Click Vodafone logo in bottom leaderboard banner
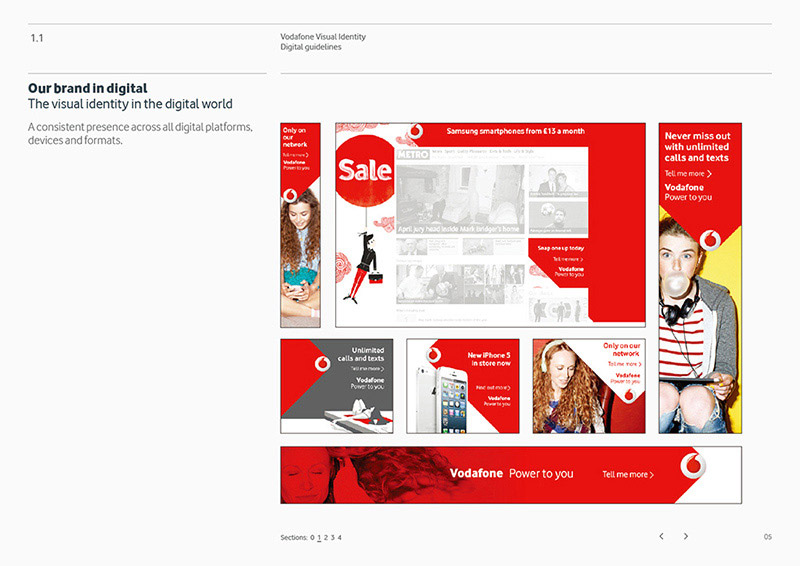 (693, 465)
